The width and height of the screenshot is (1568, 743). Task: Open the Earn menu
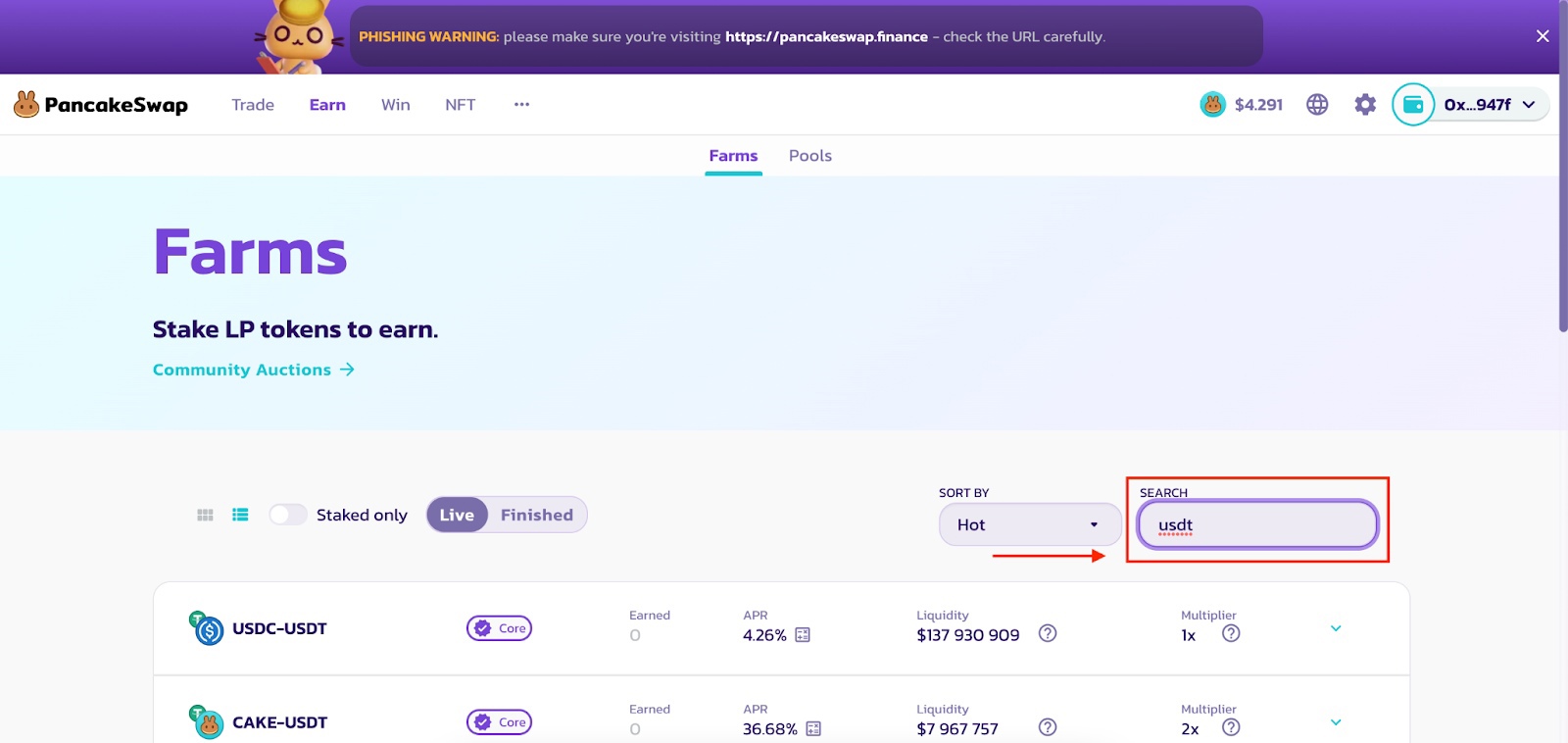(327, 105)
